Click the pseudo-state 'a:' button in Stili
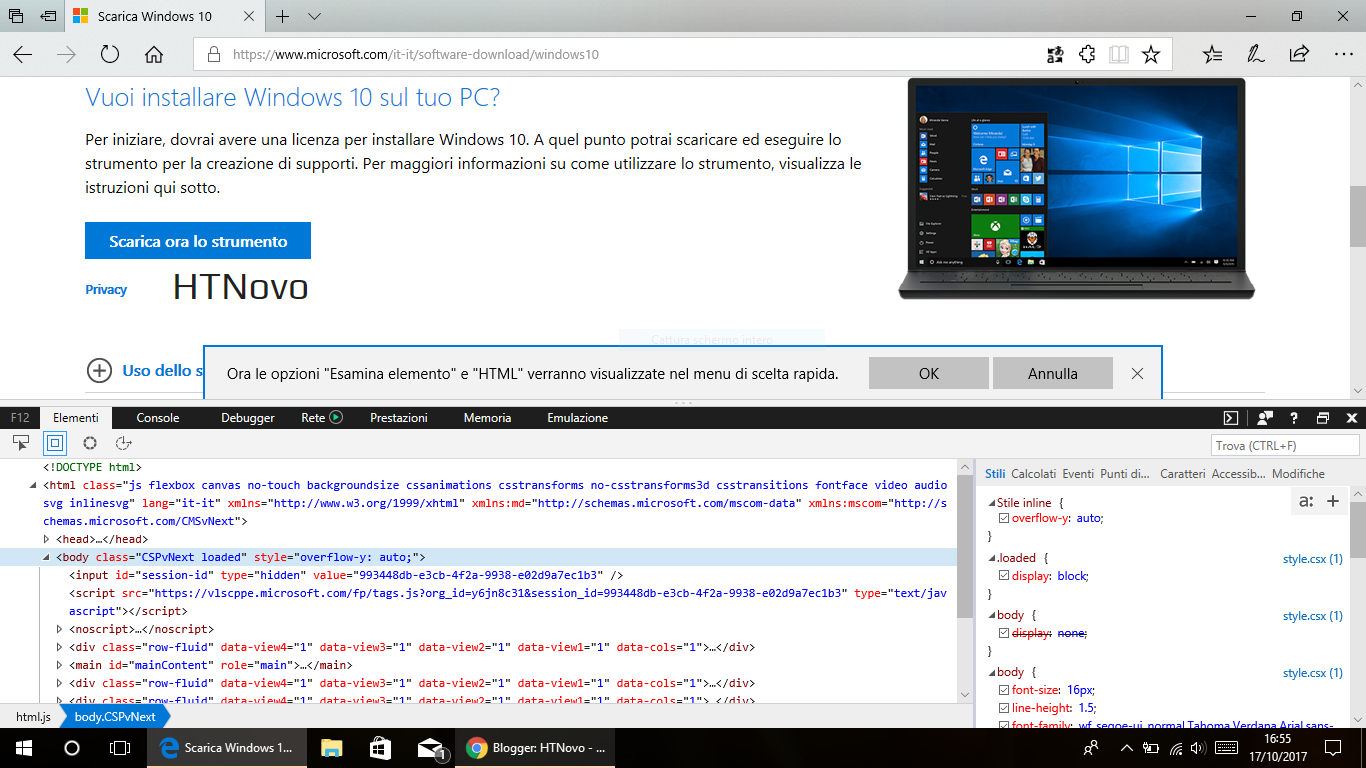This screenshot has height=768, width=1366. (x=1306, y=502)
